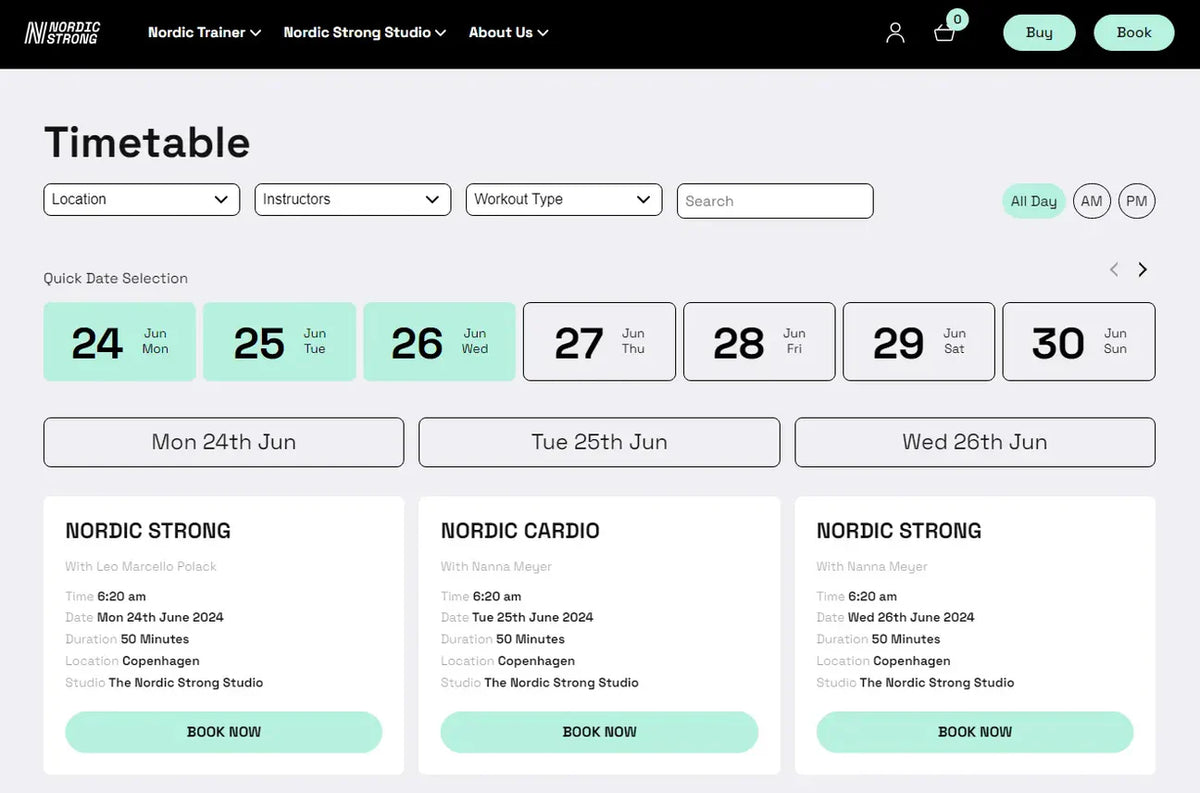Click 'Tue 25th June 2024' date text

click(x=533, y=617)
